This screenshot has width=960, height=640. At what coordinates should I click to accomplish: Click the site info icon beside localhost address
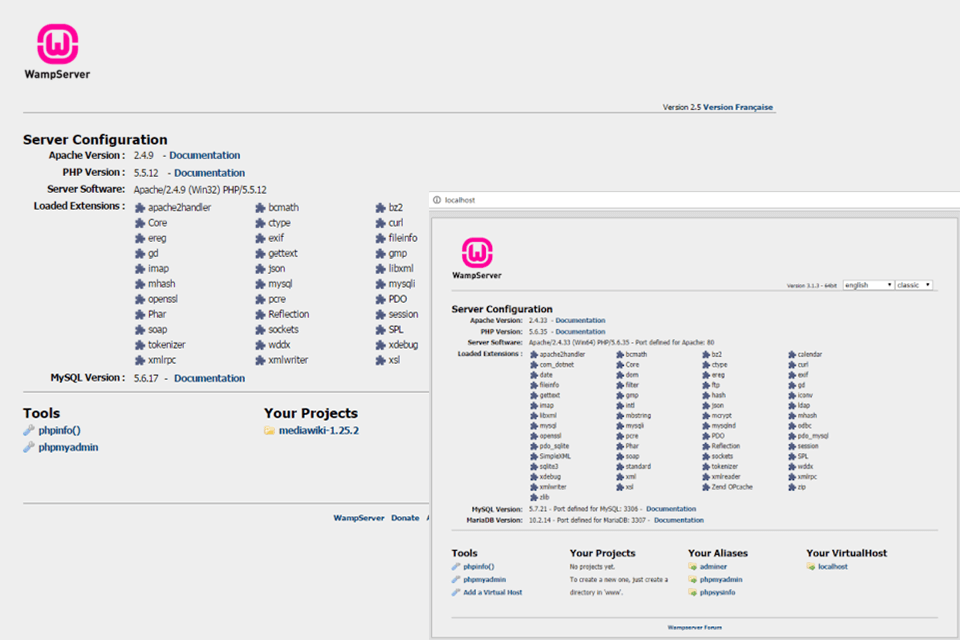click(437, 200)
